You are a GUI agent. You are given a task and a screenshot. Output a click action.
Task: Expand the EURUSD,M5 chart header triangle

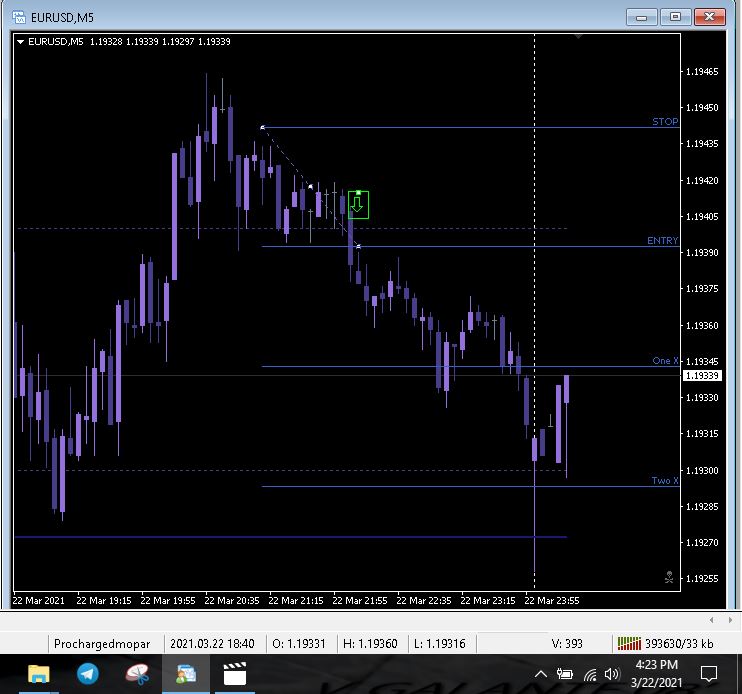(x=20, y=42)
